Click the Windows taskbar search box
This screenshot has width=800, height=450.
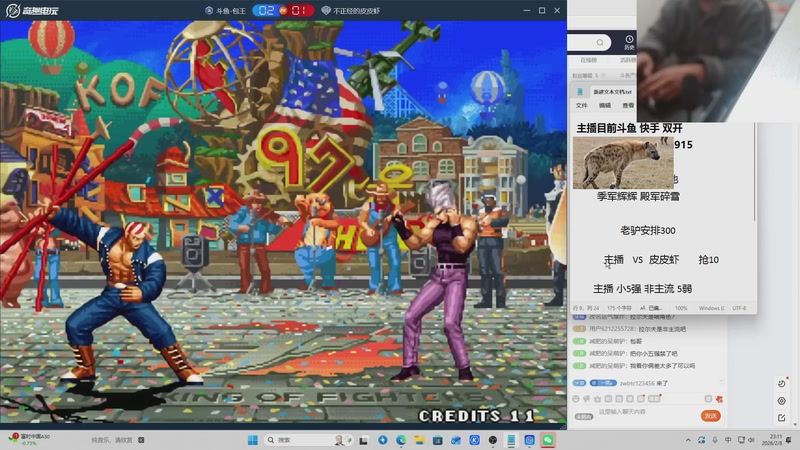point(308,440)
